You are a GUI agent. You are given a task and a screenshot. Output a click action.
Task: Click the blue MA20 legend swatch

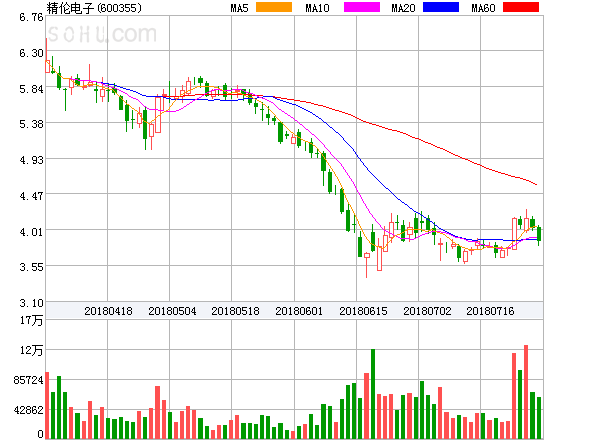pyautogui.click(x=441, y=7)
